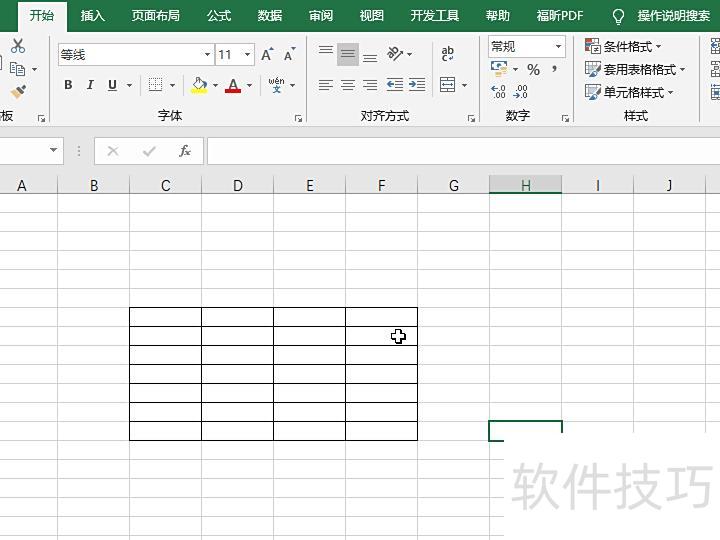Screen dimensions: 720x540
Task: Center text horizontally
Action: [x=348, y=85]
